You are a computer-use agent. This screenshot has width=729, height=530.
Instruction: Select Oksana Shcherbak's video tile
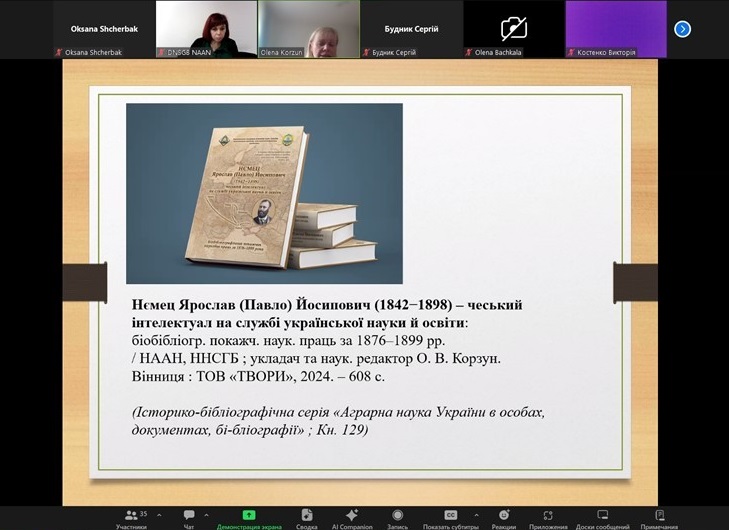(104, 29)
